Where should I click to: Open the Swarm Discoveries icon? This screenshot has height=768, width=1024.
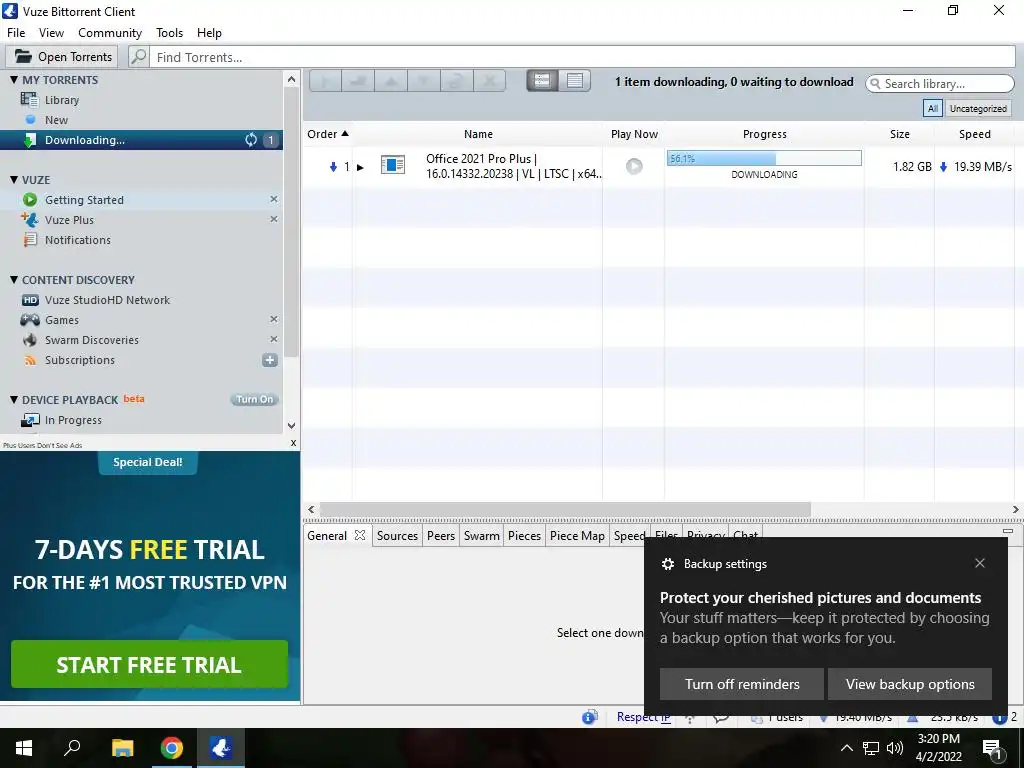tap(30, 340)
